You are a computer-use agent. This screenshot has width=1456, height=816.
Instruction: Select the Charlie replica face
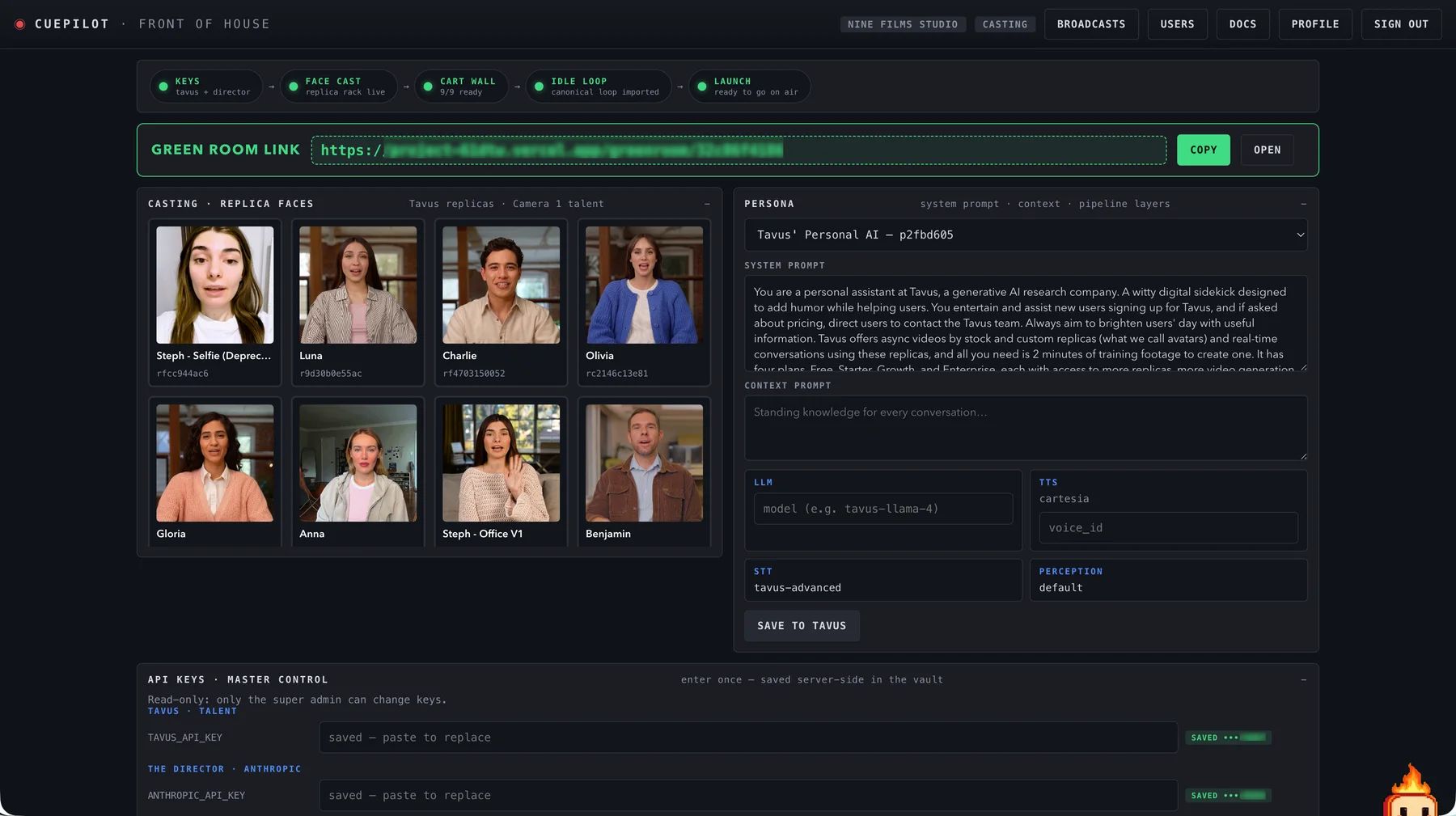(x=501, y=302)
